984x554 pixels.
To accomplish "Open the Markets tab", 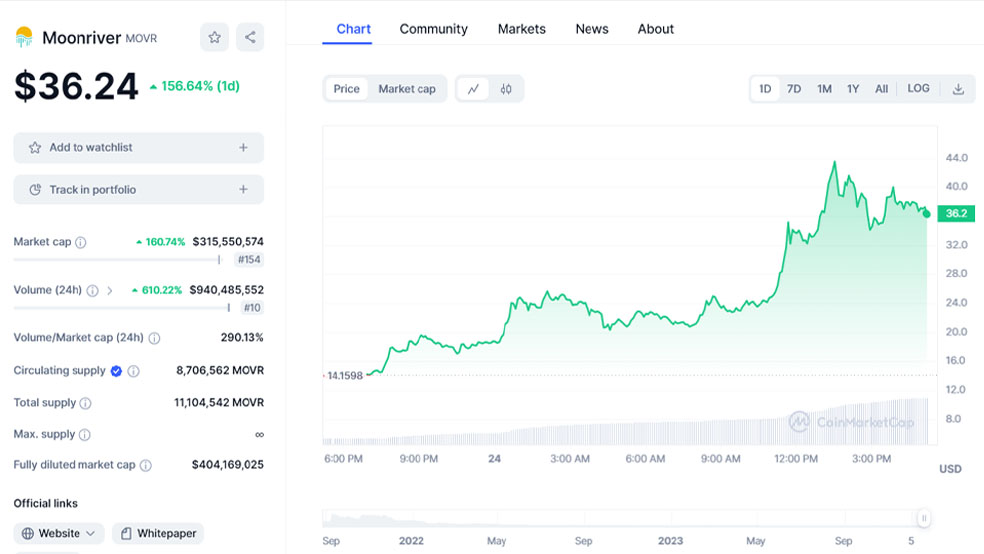I will [521, 29].
